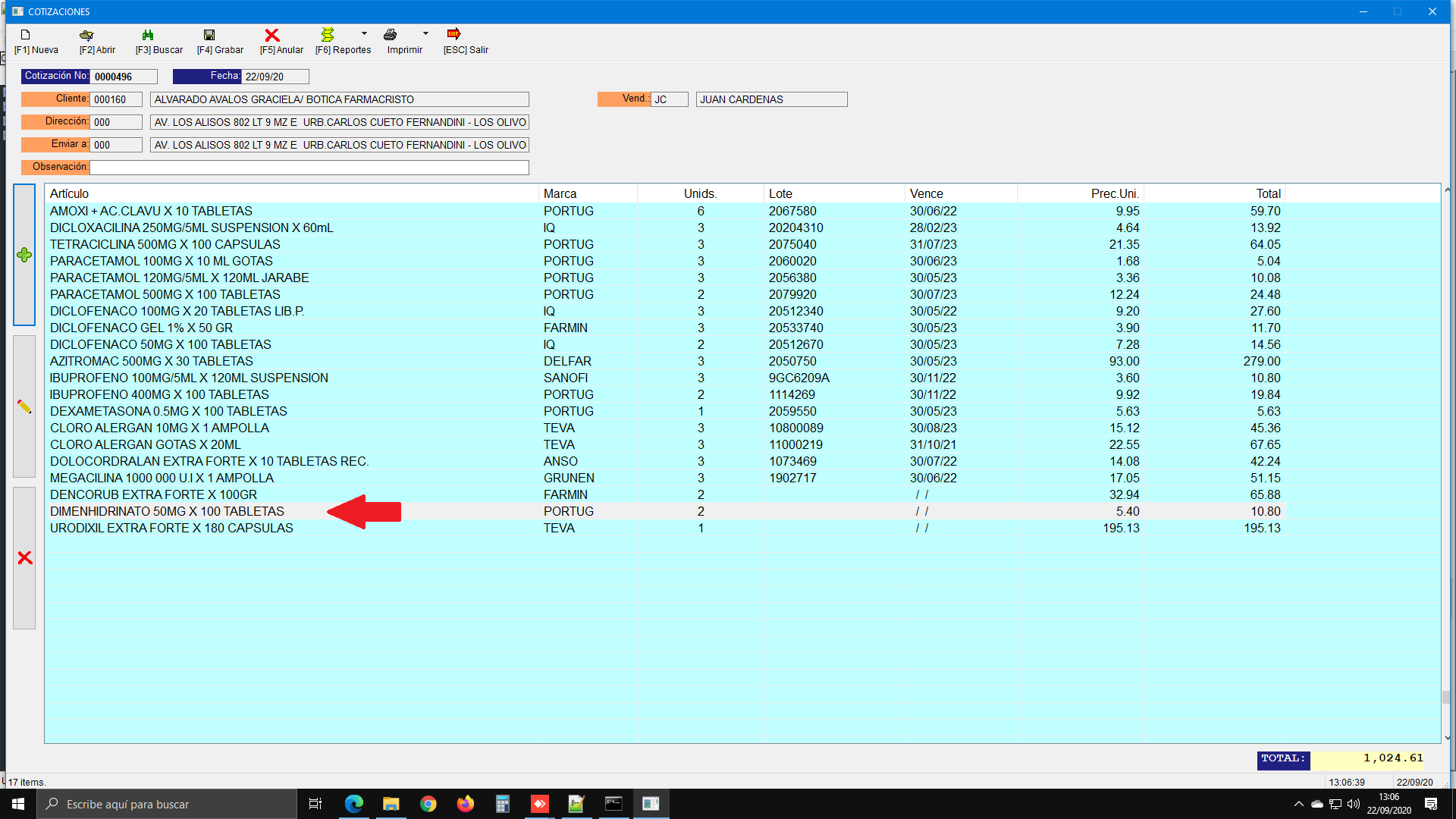
Task: Delete the item with red X sidebar icon
Action: [24, 558]
